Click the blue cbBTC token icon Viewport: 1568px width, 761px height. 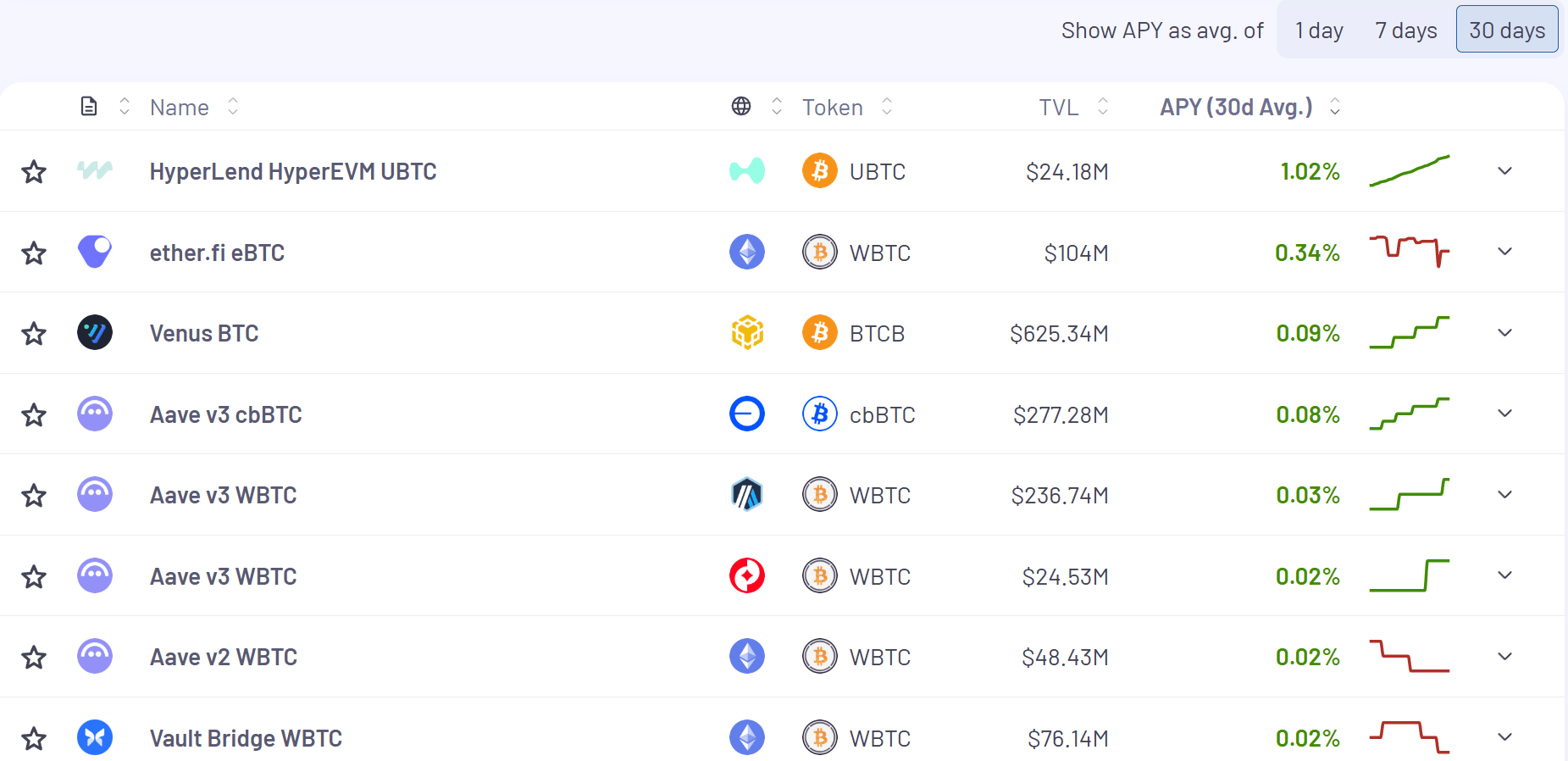pyautogui.click(x=820, y=414)
